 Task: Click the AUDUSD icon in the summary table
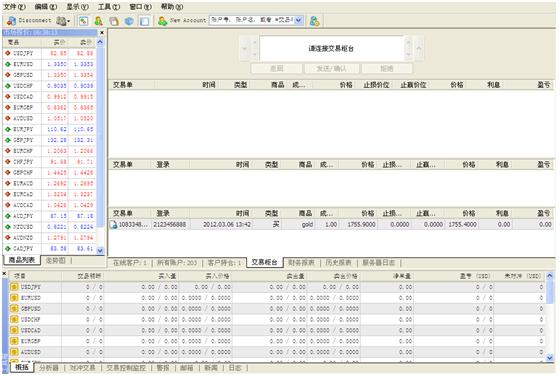pos(14,352)
